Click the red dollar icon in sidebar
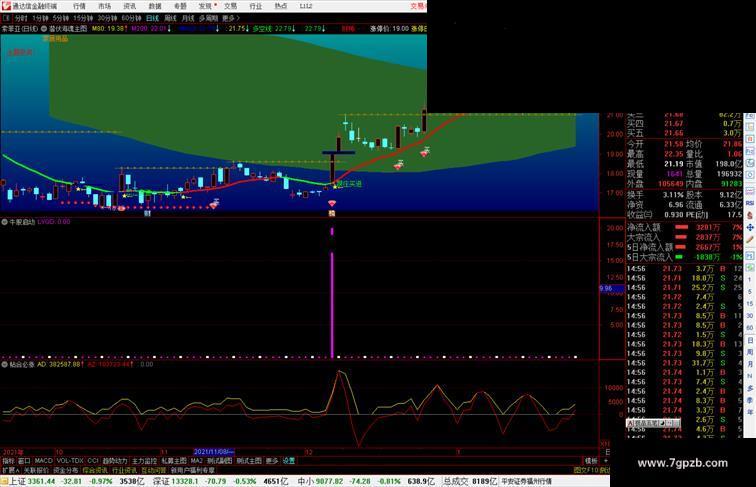This screenshot has width=756, height=487. pyautogui.click(x=750, y=215)
